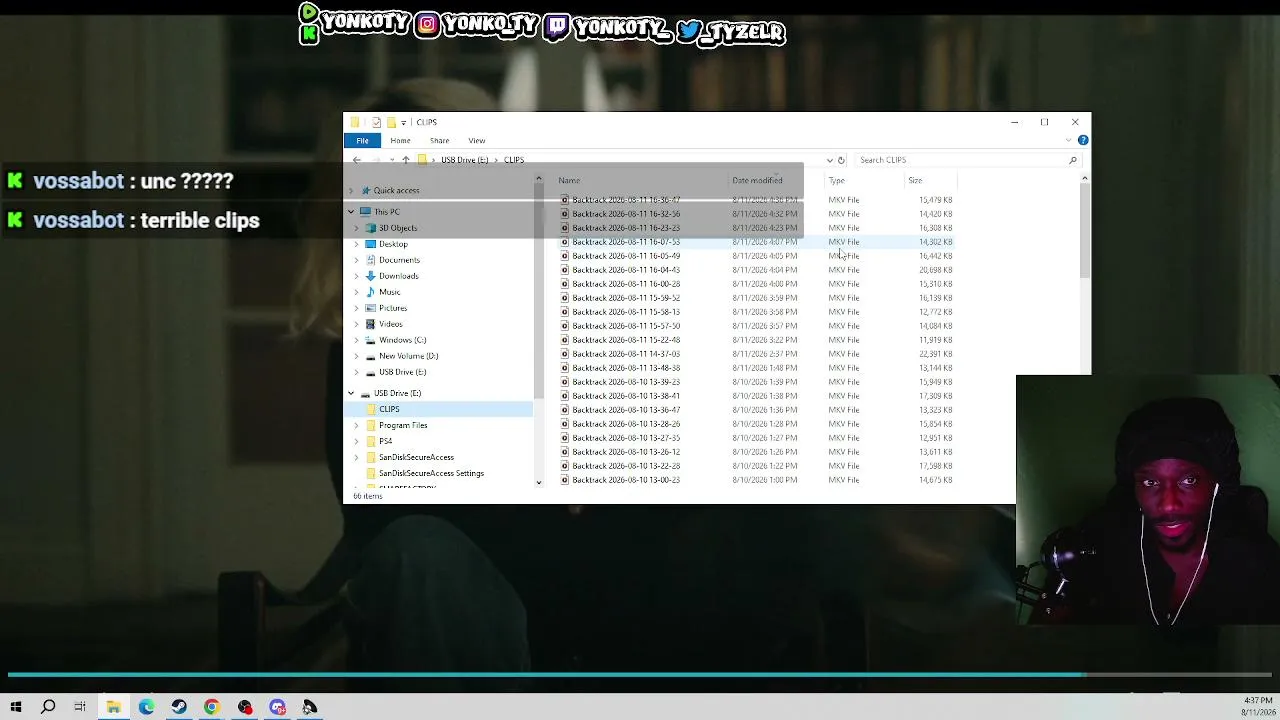Select file Backtrack 2026-08-10 13-36-47
Screen dimensions: 1280x720
pos(626,410)
